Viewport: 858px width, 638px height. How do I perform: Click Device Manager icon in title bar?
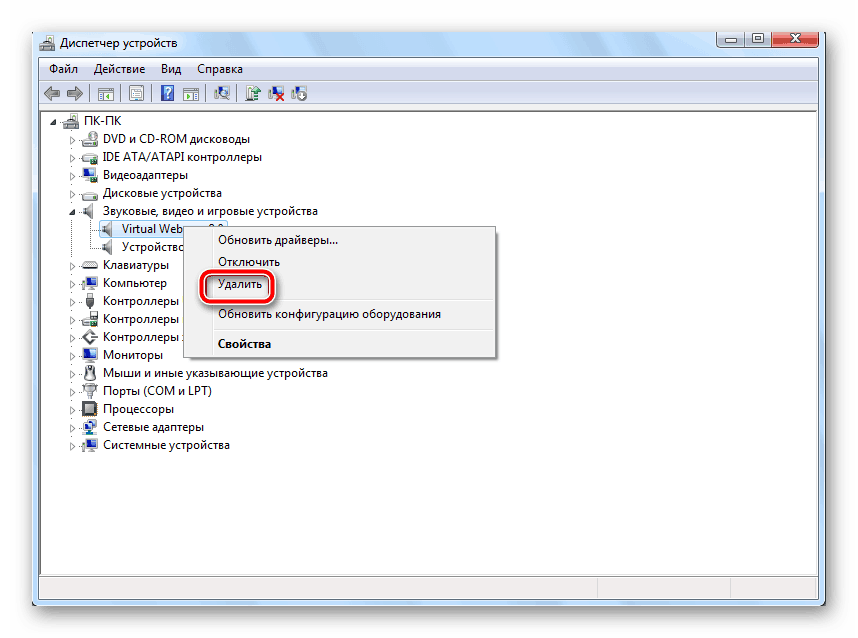tap(48, 43)
